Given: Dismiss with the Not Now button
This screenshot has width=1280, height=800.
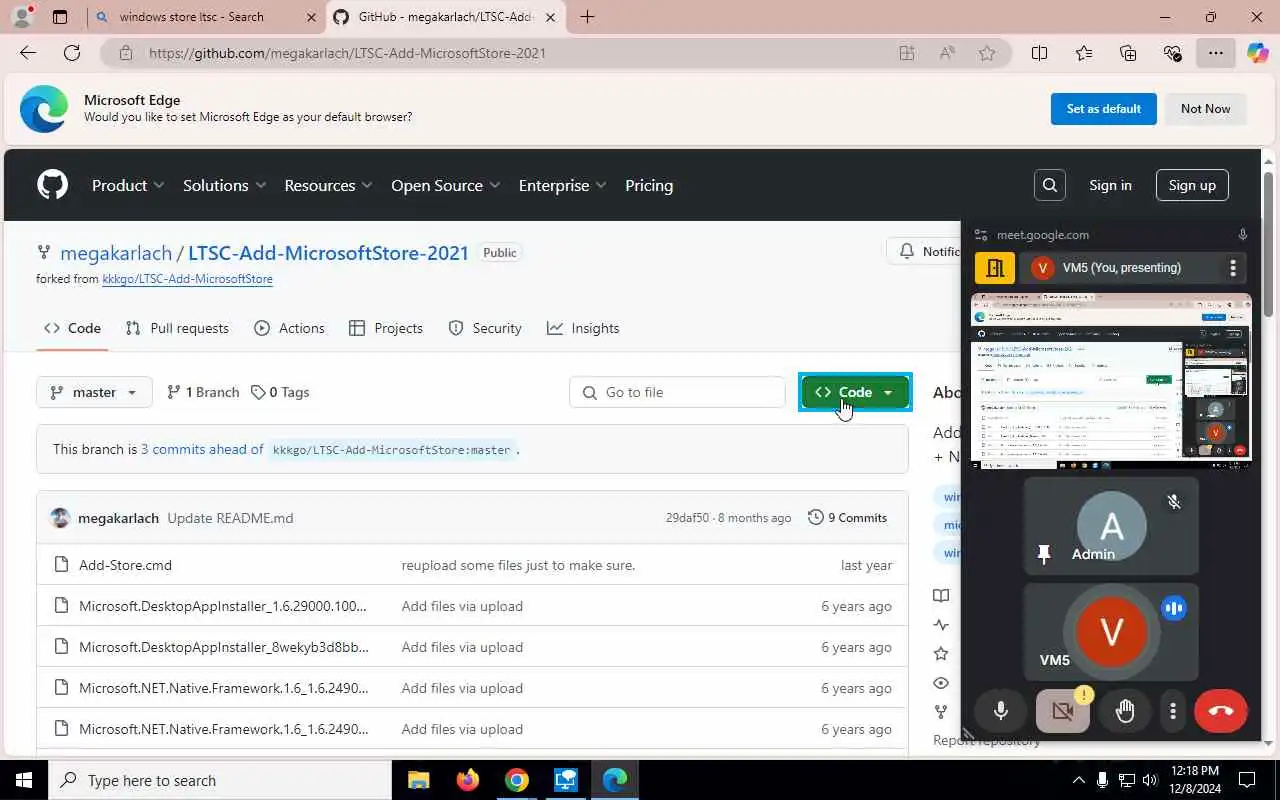Looking at the screenshot, I should [x=1205, y=109].
